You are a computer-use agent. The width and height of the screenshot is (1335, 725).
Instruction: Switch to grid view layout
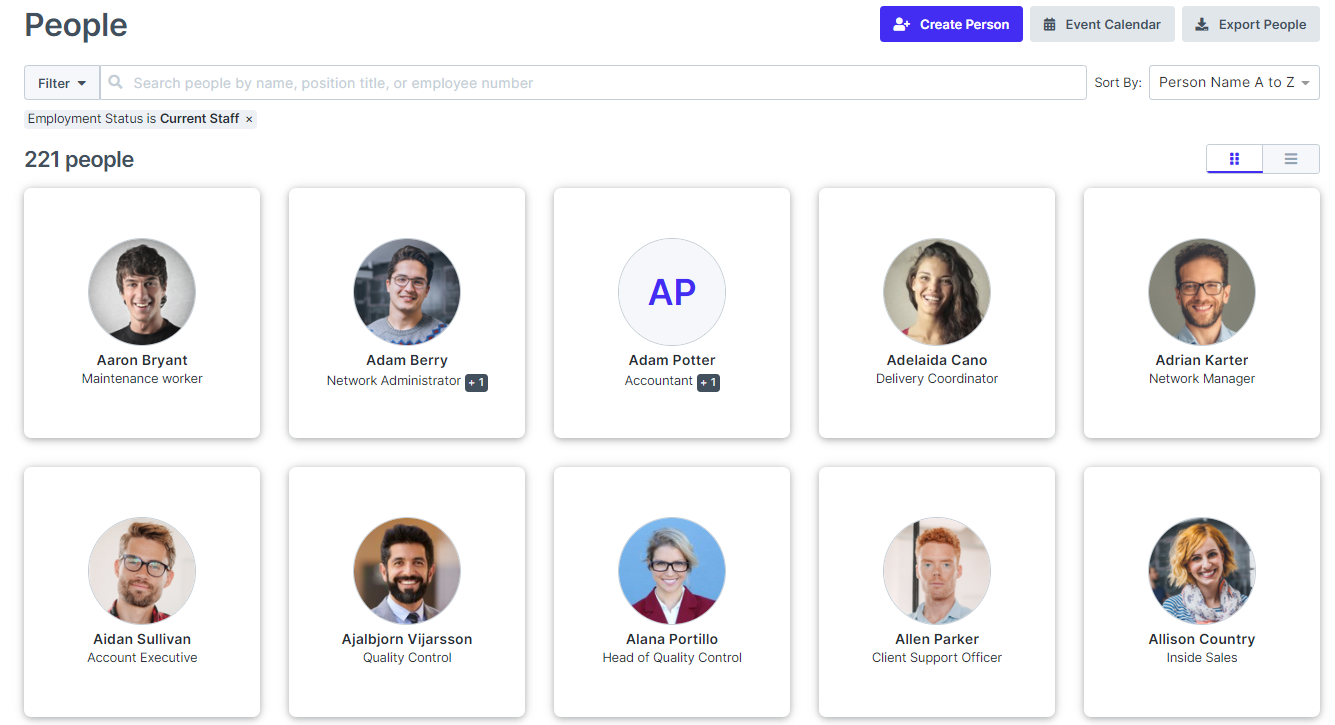[1234, 159]
